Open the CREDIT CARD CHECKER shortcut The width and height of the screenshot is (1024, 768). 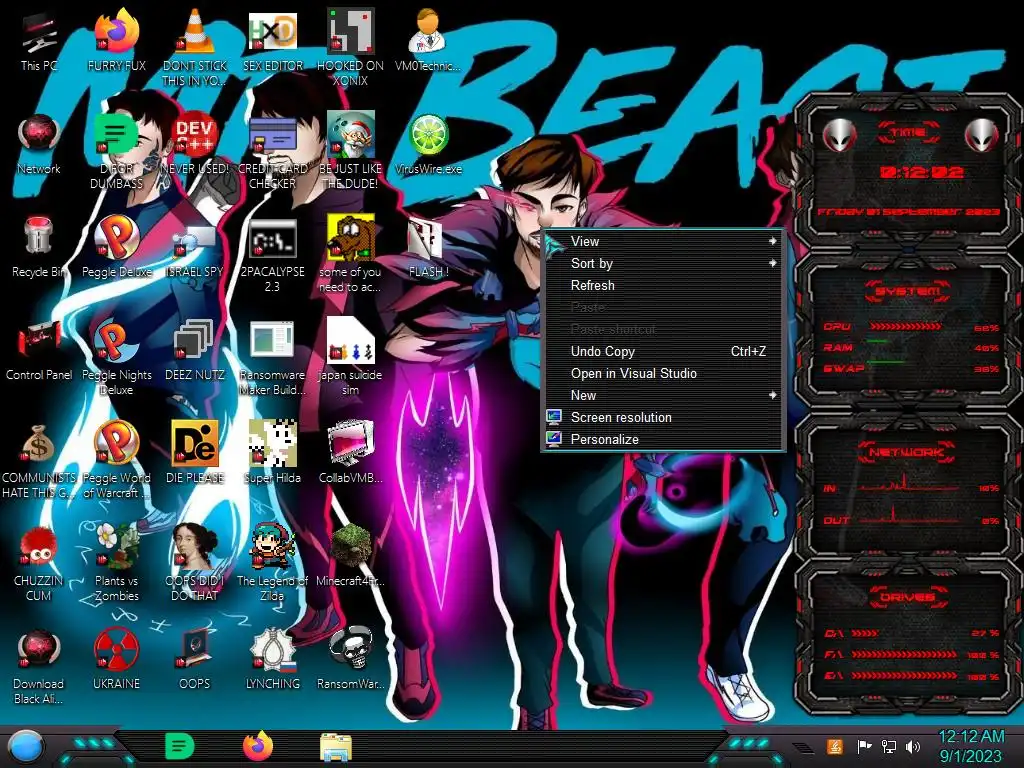click(272, 150)
